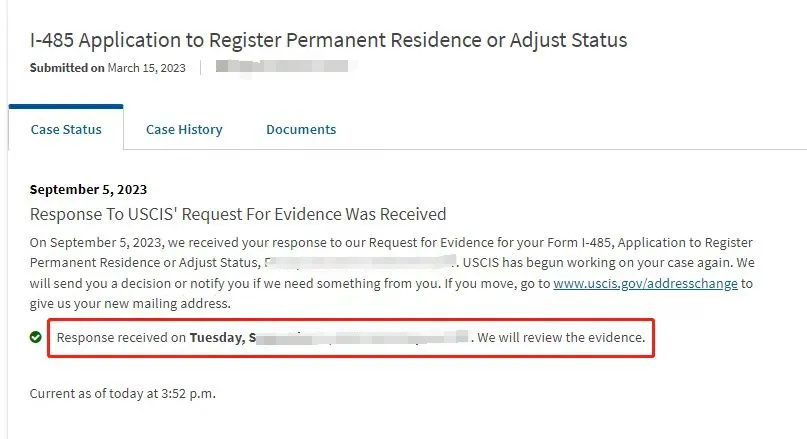Screen dimensions: 807x439
Task: Click the 'Response To USCIS' Request' heading
Action: 238,214
